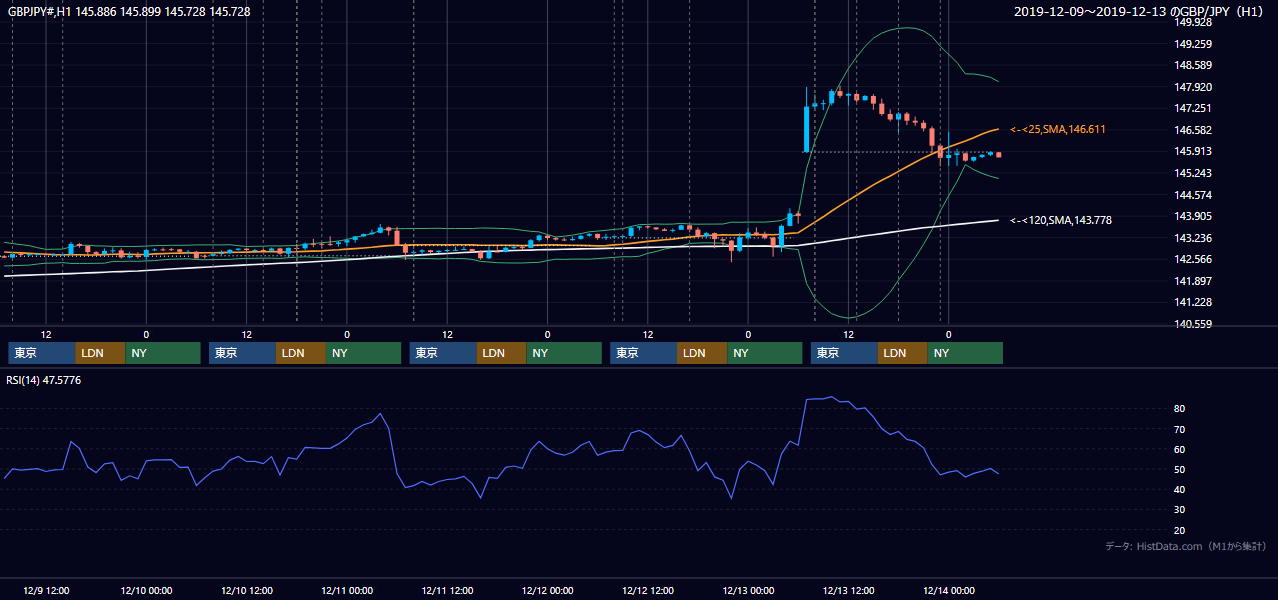This screenshot has width=1278, height=600.
Task: Click price axis value 141.897
Action: (x=1192, y=281)
